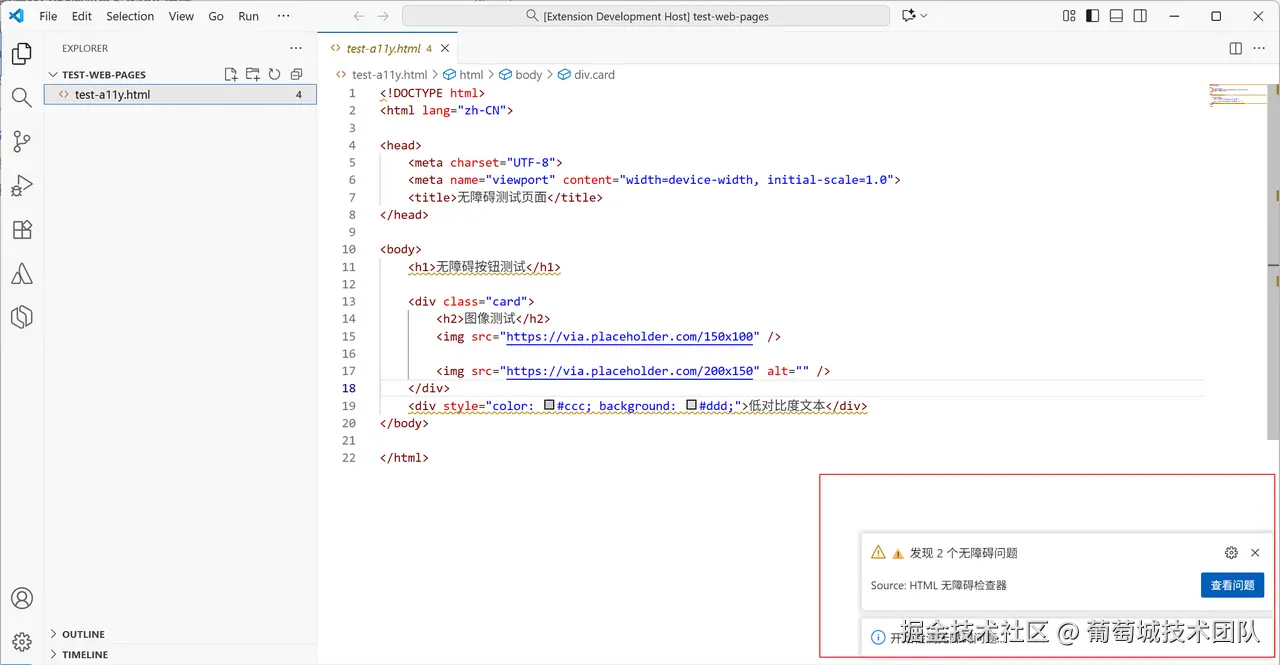The image size is (1280, 665).
Task: Toggle the secondary side bar
Action: (x=1140, y=16)
